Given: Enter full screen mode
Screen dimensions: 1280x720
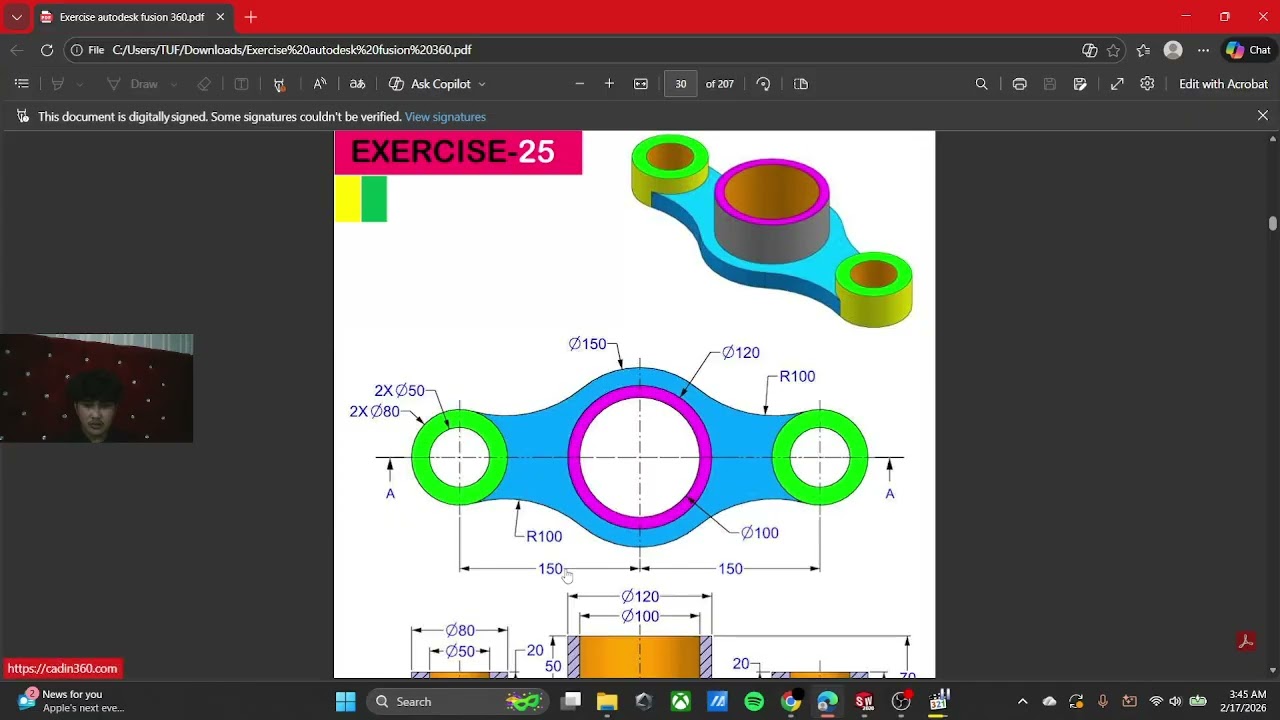Looking at the screenshot, I should [x=1117, y=84].
